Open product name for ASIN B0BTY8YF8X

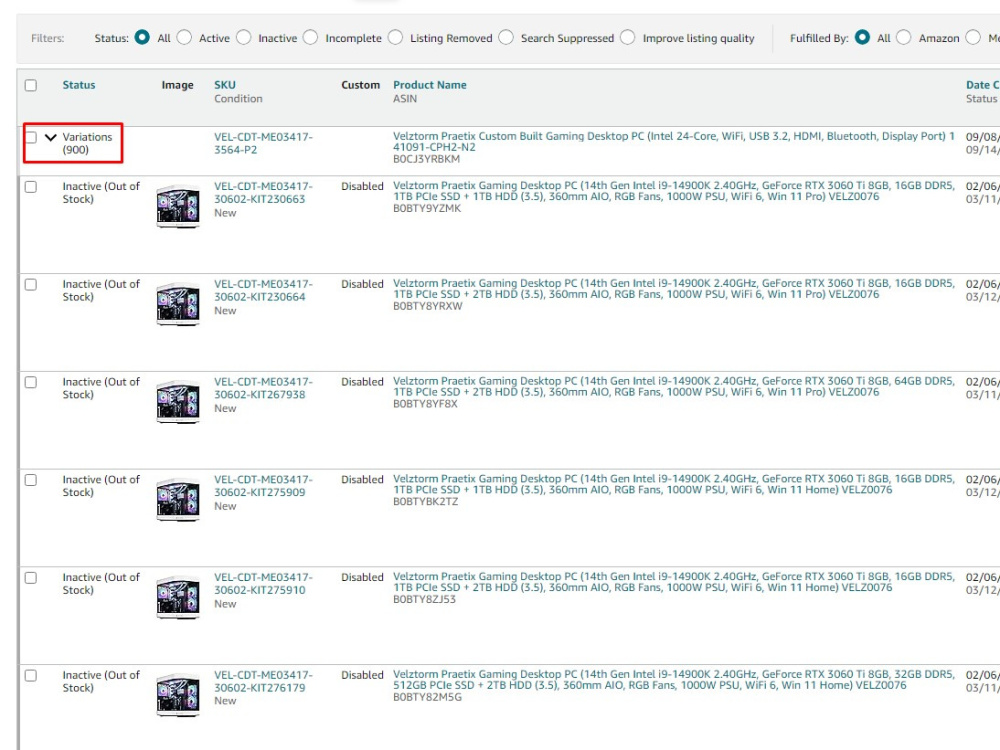click(x=673, y=386)
